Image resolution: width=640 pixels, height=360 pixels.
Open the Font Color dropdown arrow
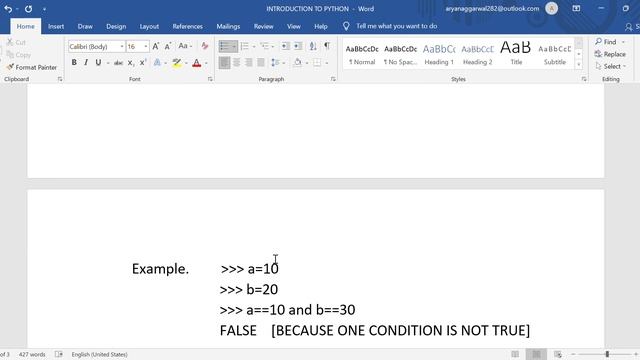point(206,63)
